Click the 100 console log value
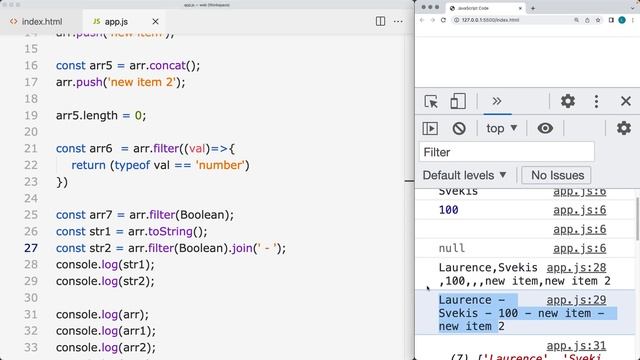 click(449, 210)
